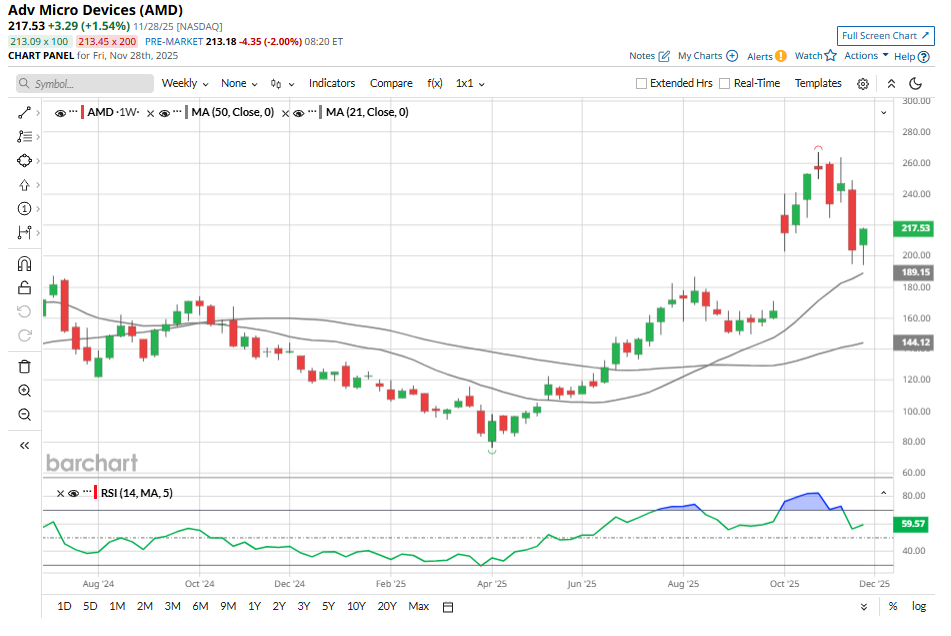Select the shapes drawing tool

(x=24, y=161)
